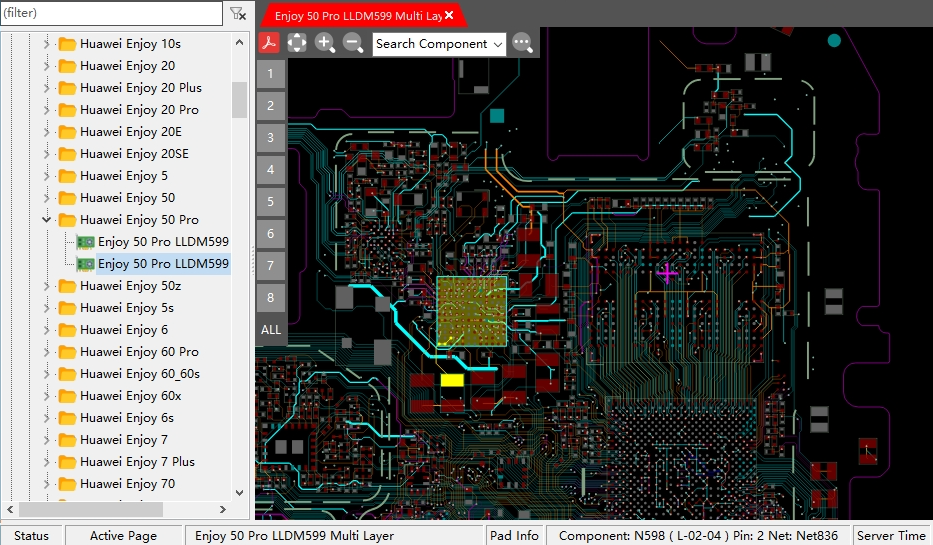Click the tree scroll-down arrow
The image size is (933, 545).
click(x=239, y=493)
